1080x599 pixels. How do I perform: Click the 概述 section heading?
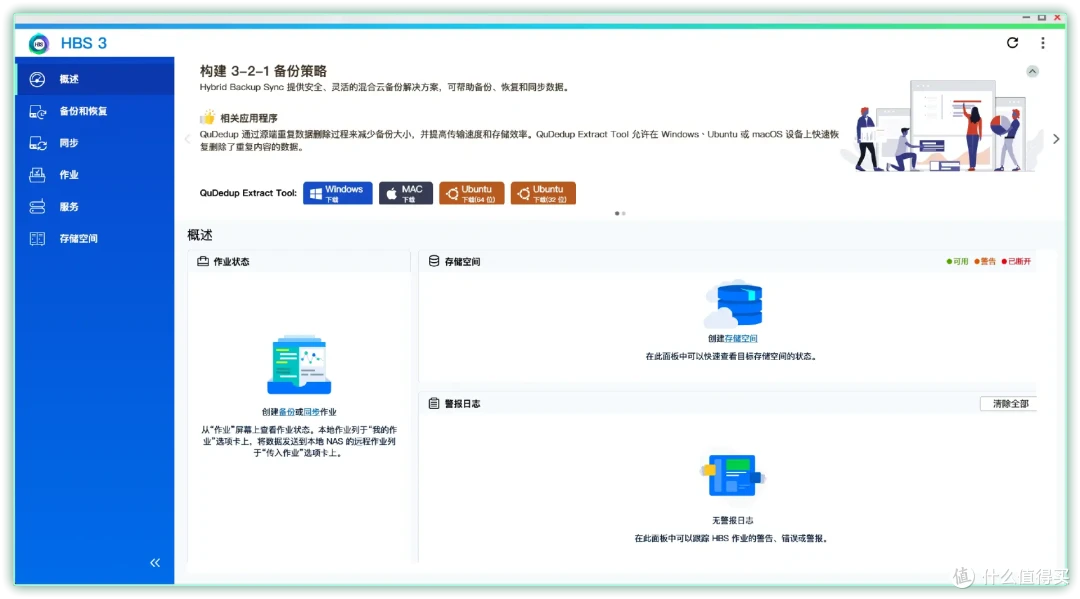200,235
